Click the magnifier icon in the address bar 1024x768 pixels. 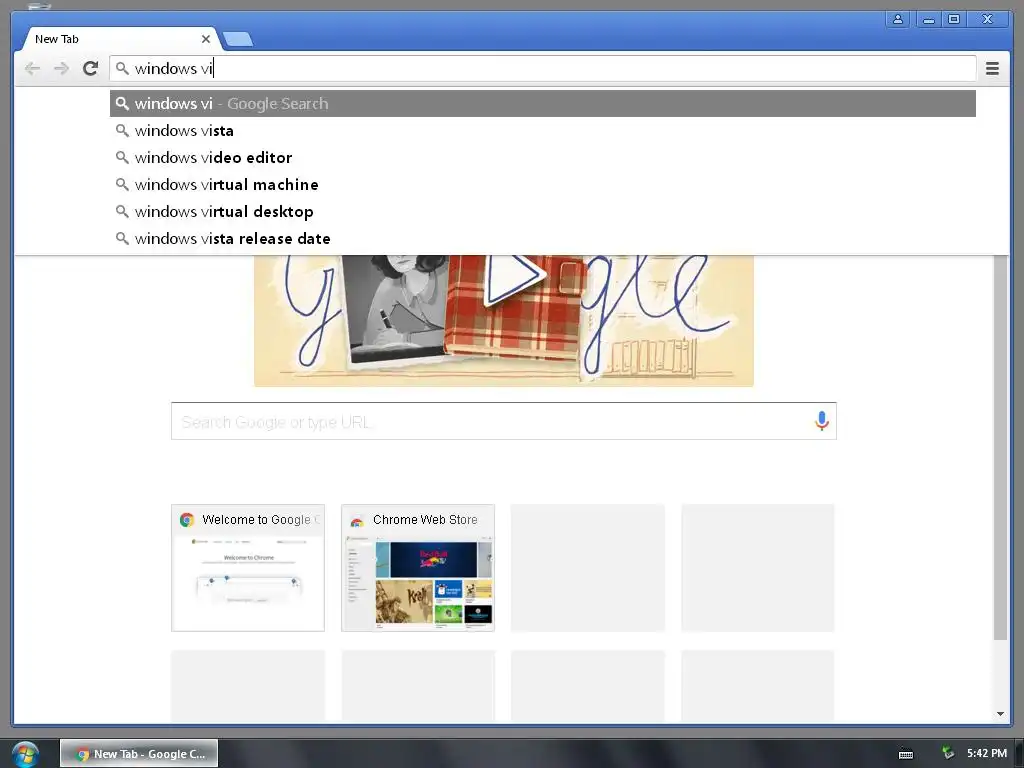click(x=122, y=68)
